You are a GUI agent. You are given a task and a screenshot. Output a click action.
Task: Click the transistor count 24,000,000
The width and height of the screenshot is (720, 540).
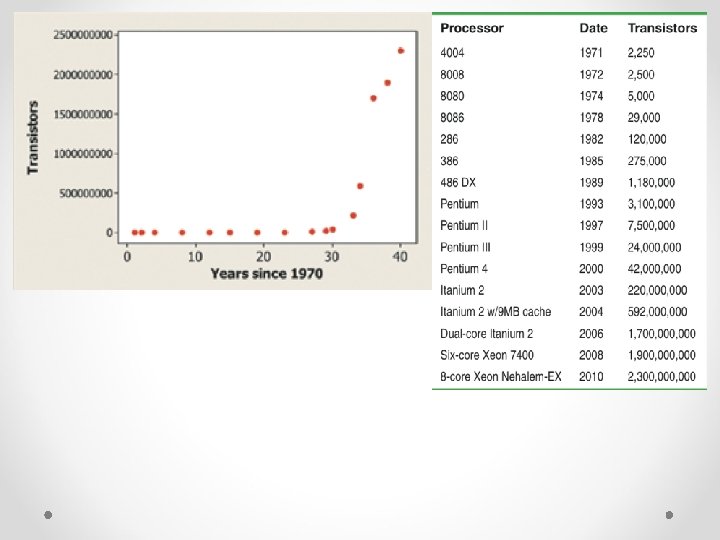tap(654, 247)
